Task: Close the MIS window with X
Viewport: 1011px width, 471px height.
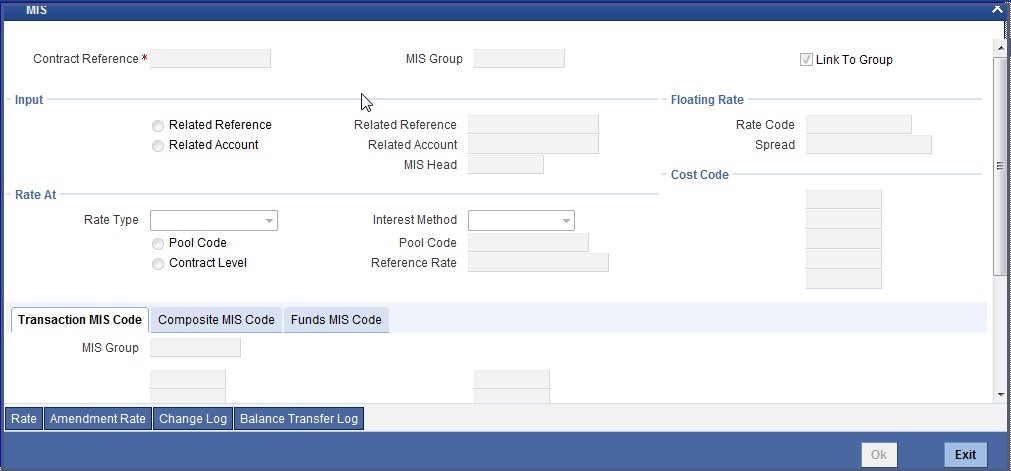Action: 997,8
